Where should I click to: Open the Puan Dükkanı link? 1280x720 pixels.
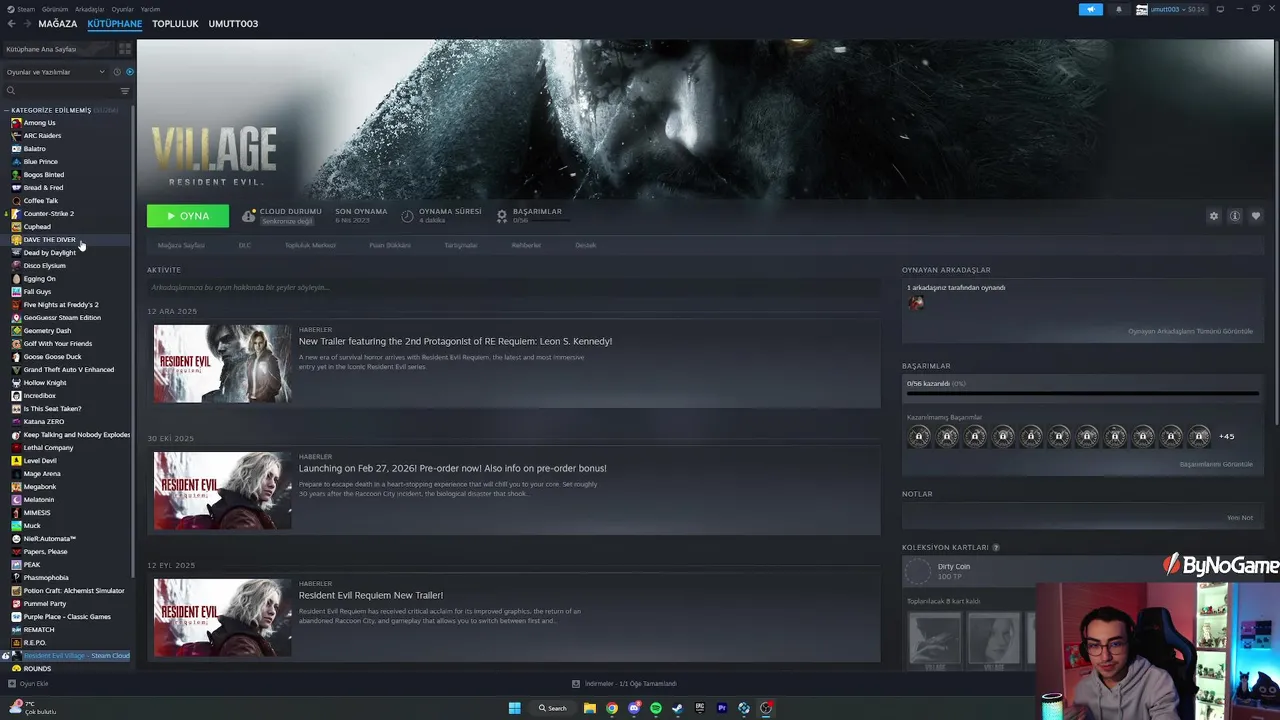(390, 245)
